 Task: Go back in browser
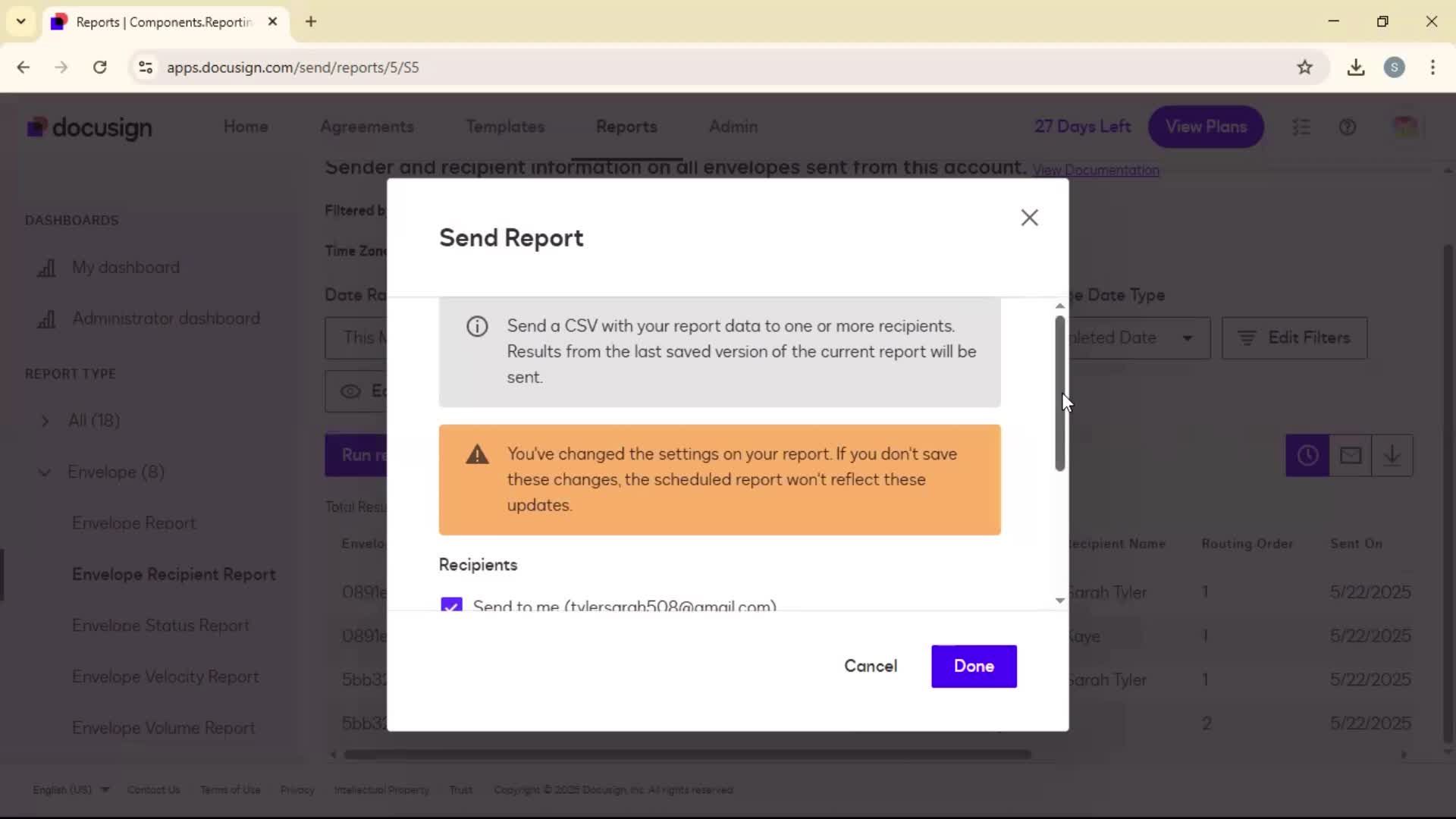coord(24,67)
